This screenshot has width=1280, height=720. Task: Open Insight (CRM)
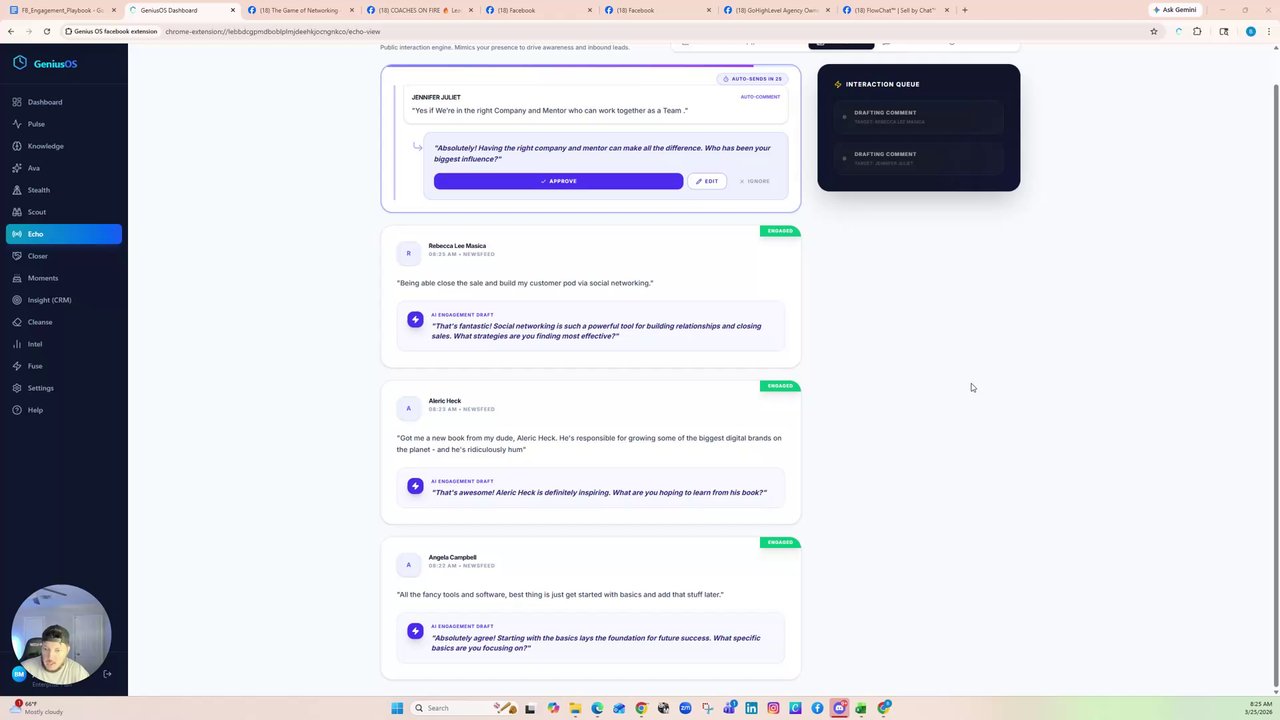pyautogui.click(x=64, y=300)
